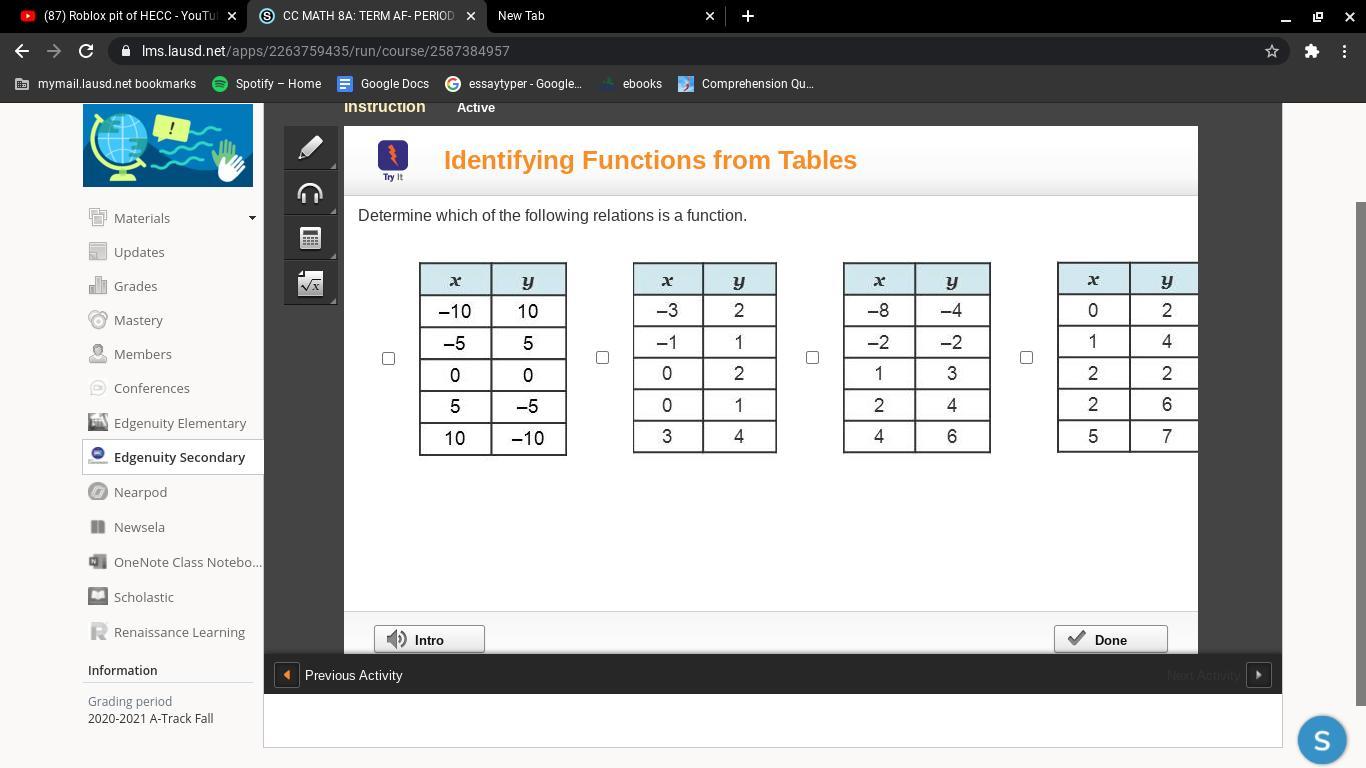The height and width of the screenshot is (768, 1366).
Task: Click the Newsela sidebar icon
Action: (98, 527)
